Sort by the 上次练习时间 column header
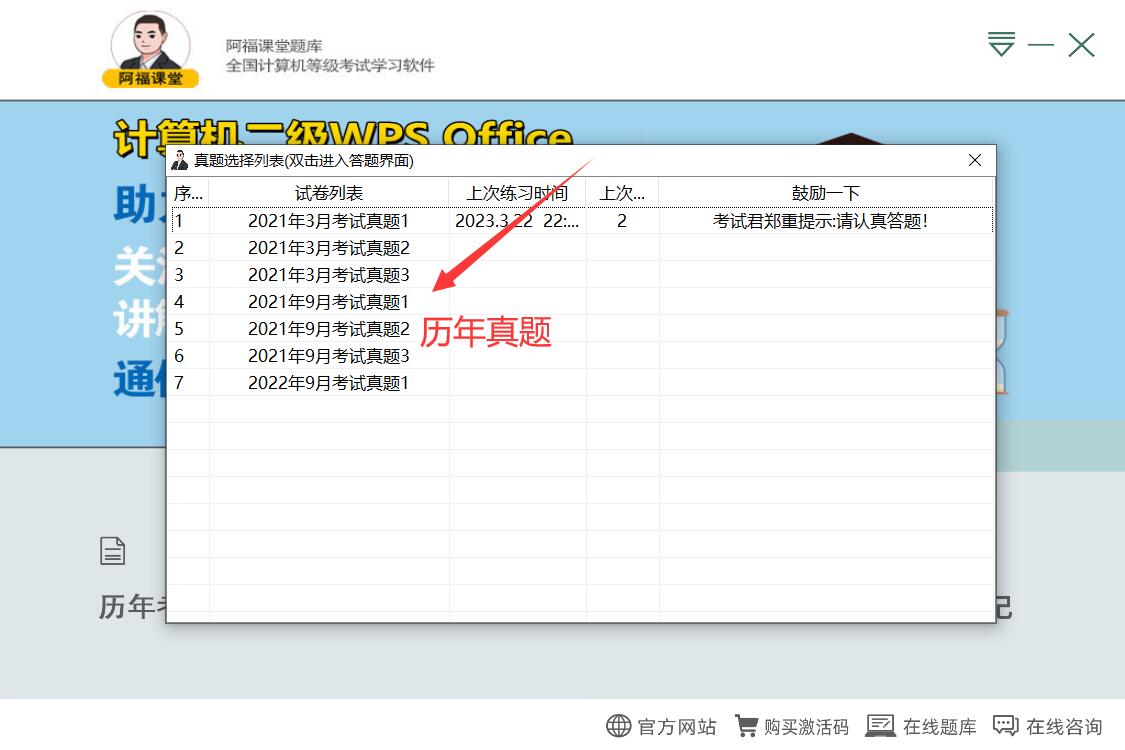This screenshot has width=1125, height=750. coord(517,193)
